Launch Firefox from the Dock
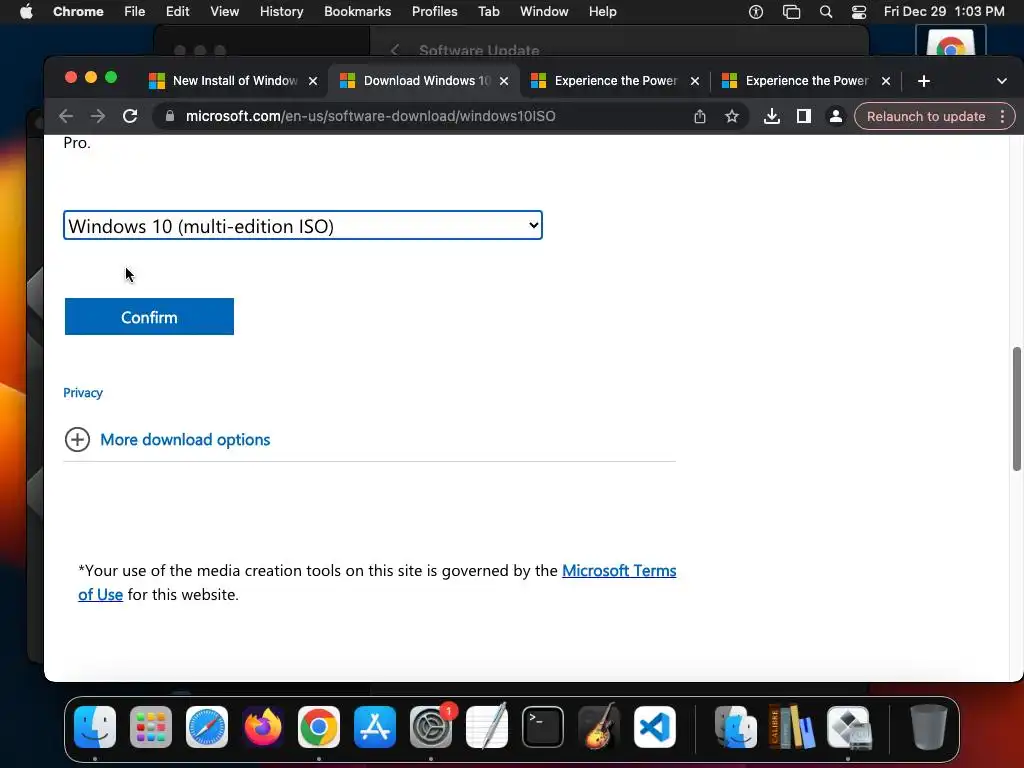Image resolution: width=1024 pixels, height=768 pixels. point(263,727)
